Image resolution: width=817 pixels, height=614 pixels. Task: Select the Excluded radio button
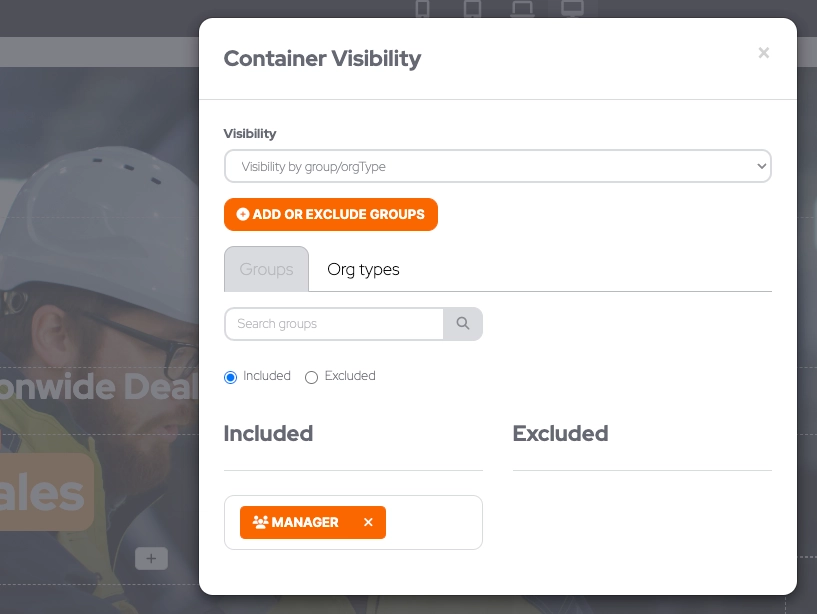312,377
